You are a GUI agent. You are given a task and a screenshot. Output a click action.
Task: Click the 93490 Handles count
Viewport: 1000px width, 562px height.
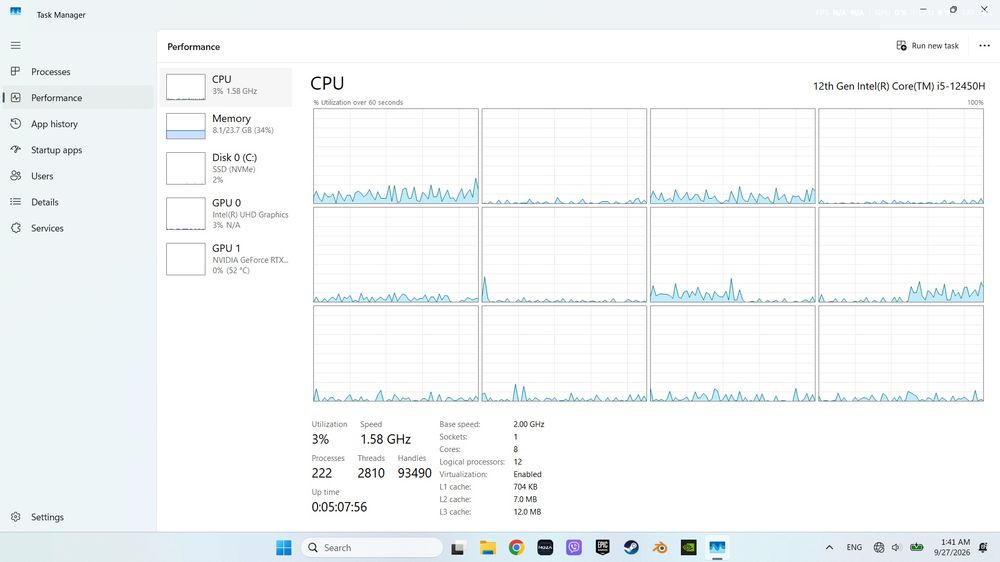click(415, 473)
